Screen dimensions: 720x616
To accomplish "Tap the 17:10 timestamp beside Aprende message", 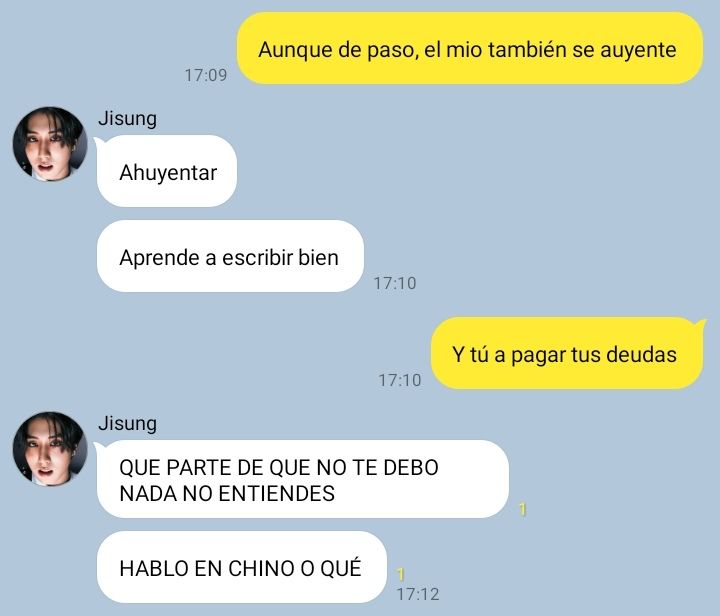I will [x=395, y=283].
